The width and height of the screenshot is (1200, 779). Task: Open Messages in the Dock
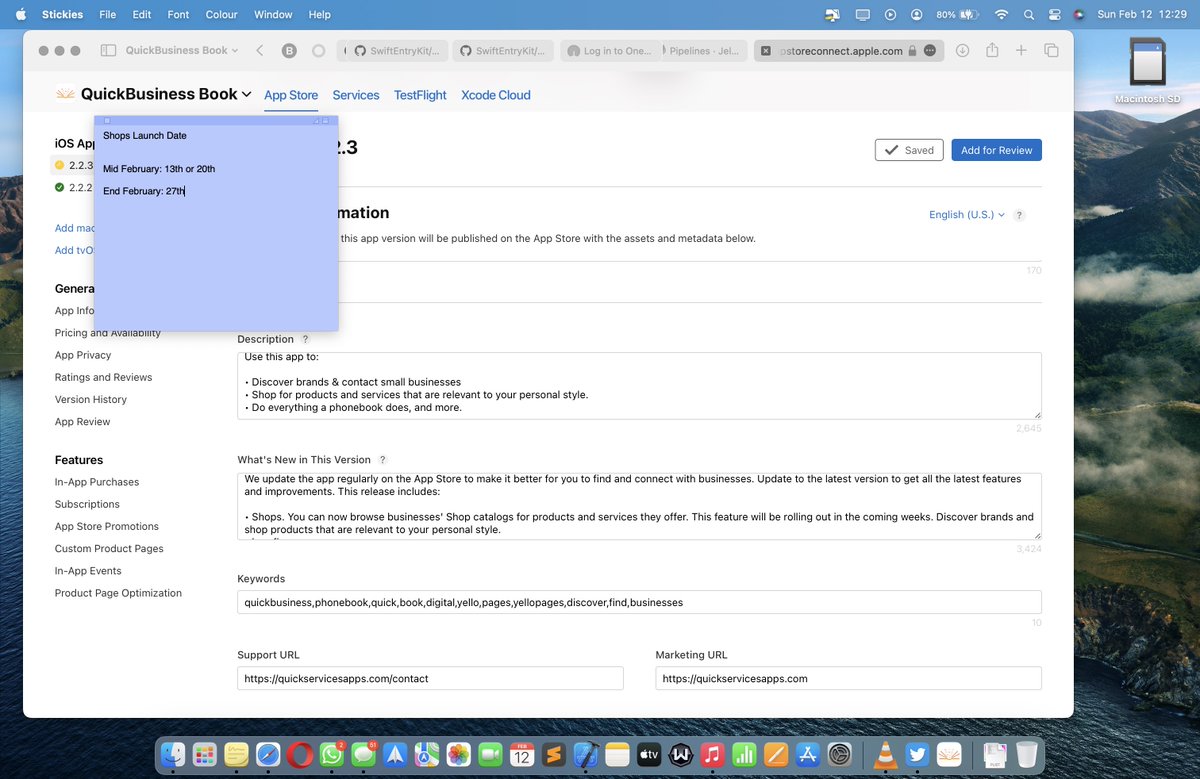point(363,754)
